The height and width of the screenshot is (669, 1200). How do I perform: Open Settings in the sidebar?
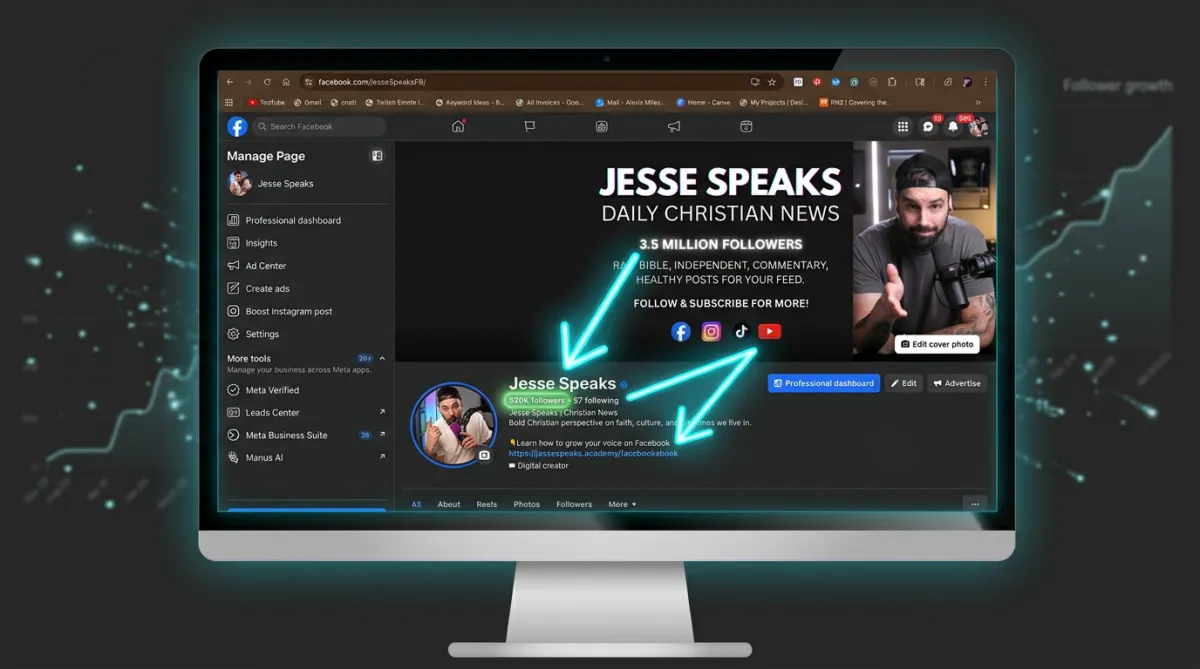[x=306, y=334]
